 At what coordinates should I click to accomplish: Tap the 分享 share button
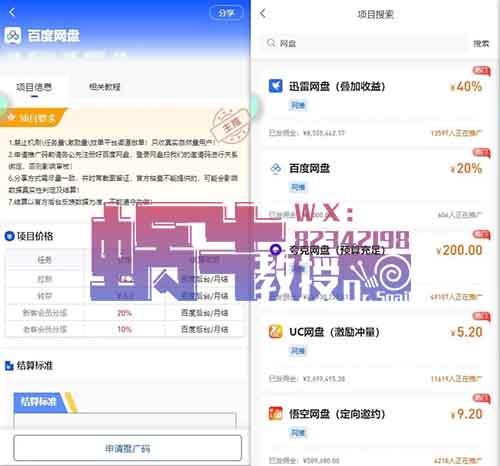pyautogui.click(x=226, y=13)
